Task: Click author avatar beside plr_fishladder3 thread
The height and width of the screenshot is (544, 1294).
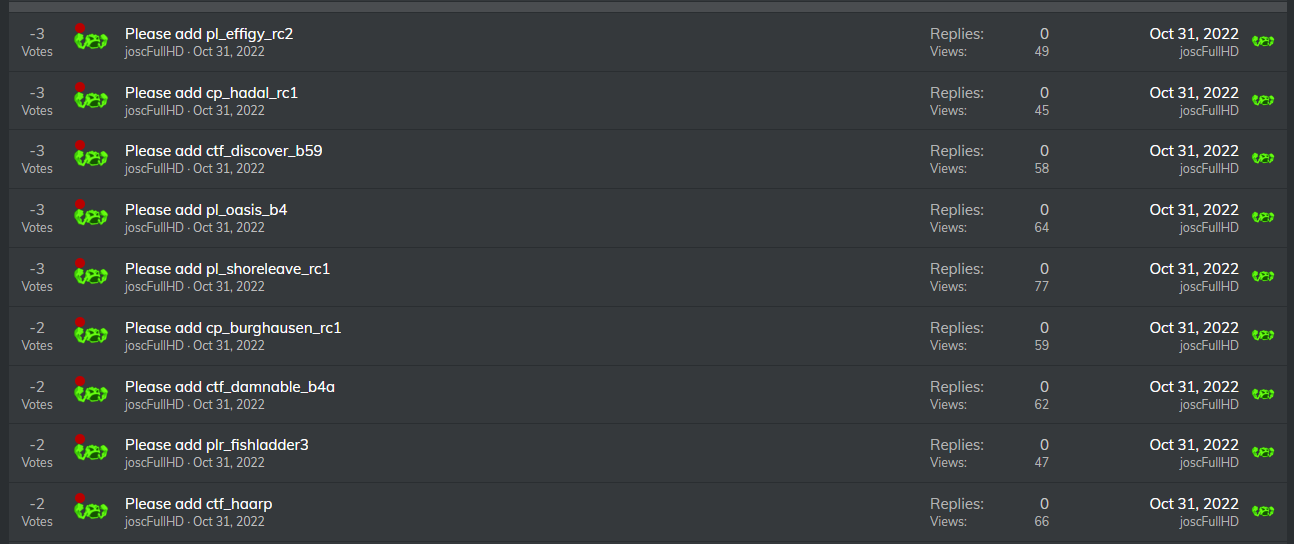Action: 90,451
